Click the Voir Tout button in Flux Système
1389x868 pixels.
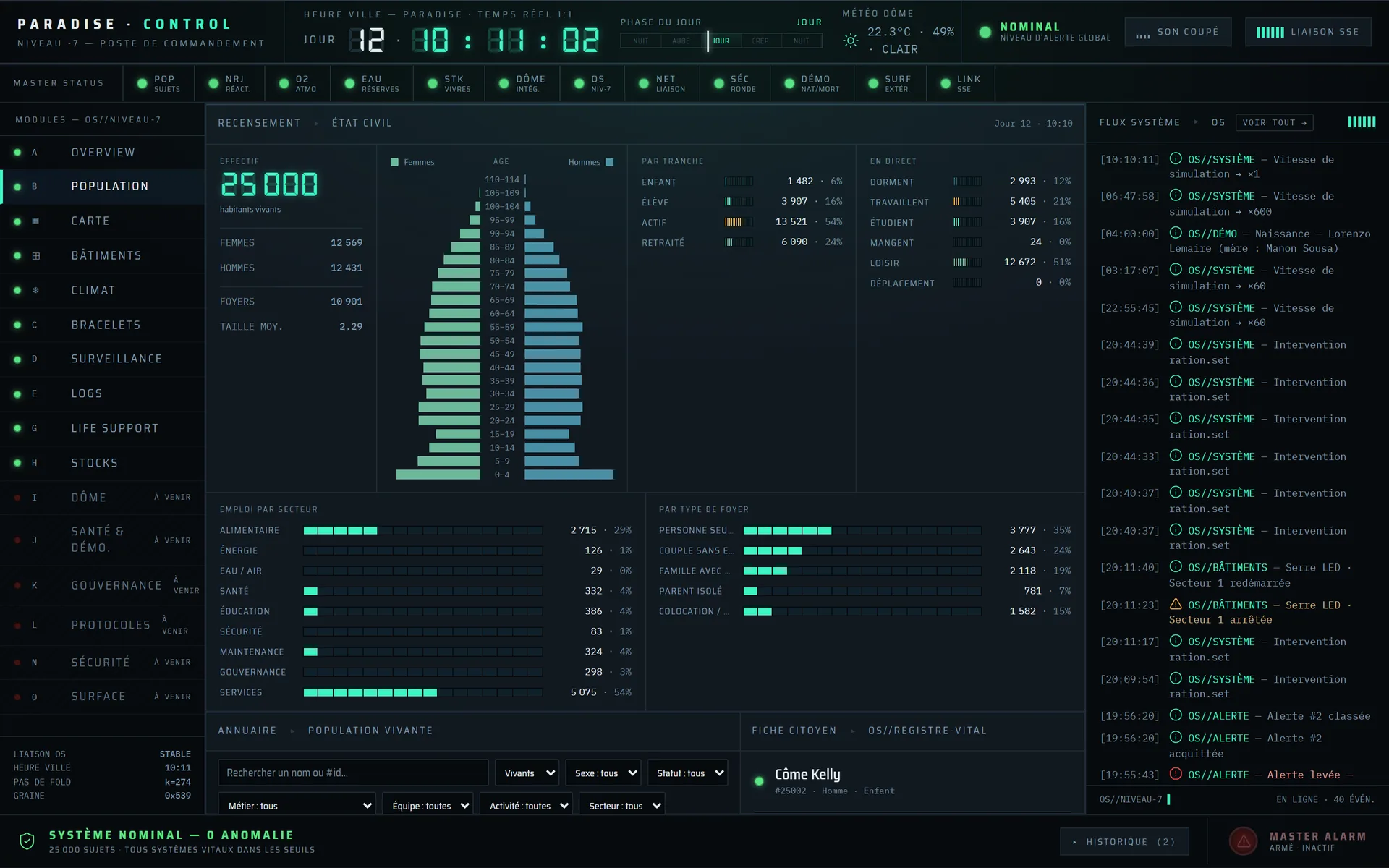1275,123
